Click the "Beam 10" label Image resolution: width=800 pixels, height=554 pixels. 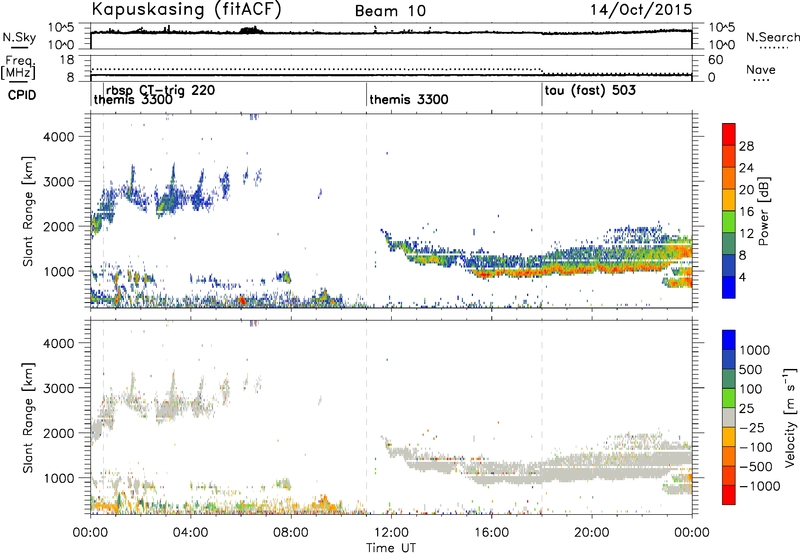coord(390,11)
